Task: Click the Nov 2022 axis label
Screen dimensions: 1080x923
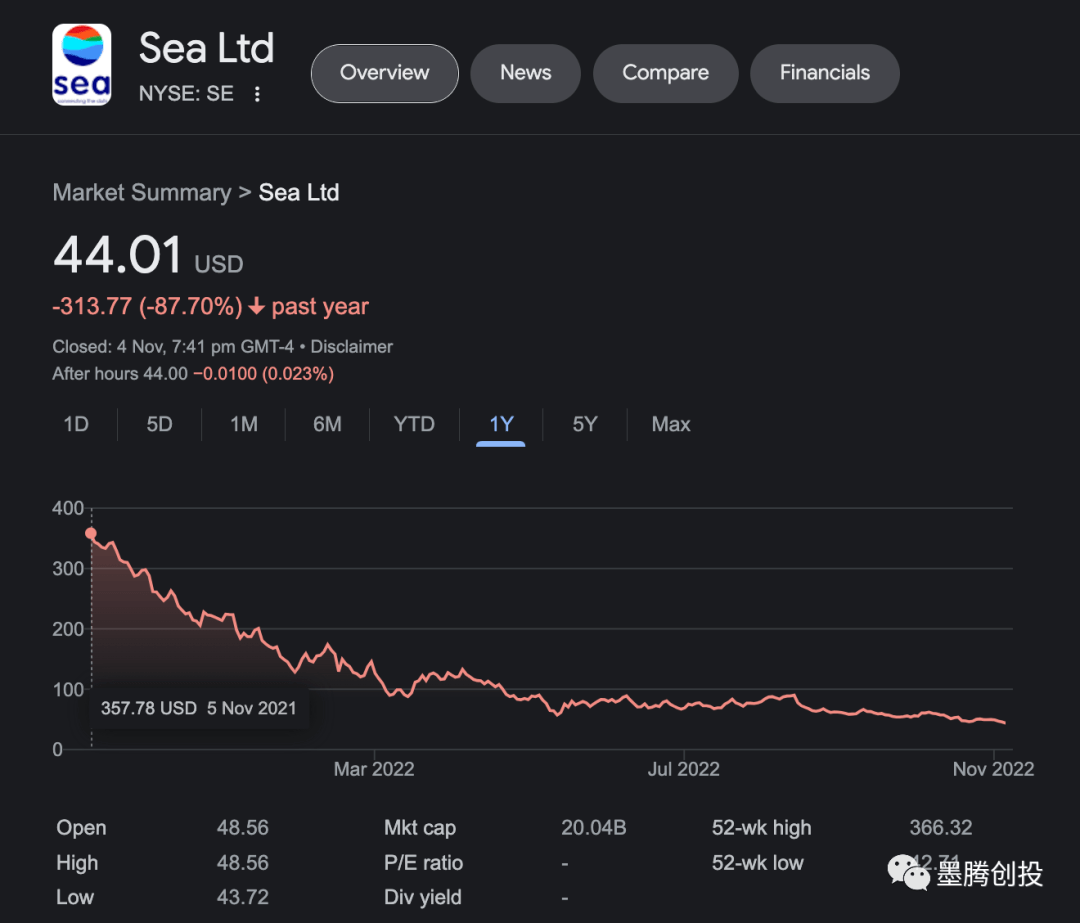Action: [x=993, y=769]
